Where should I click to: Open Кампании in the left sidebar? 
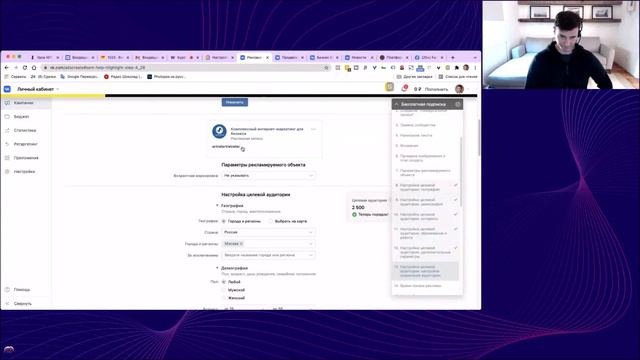coord(24,103)
